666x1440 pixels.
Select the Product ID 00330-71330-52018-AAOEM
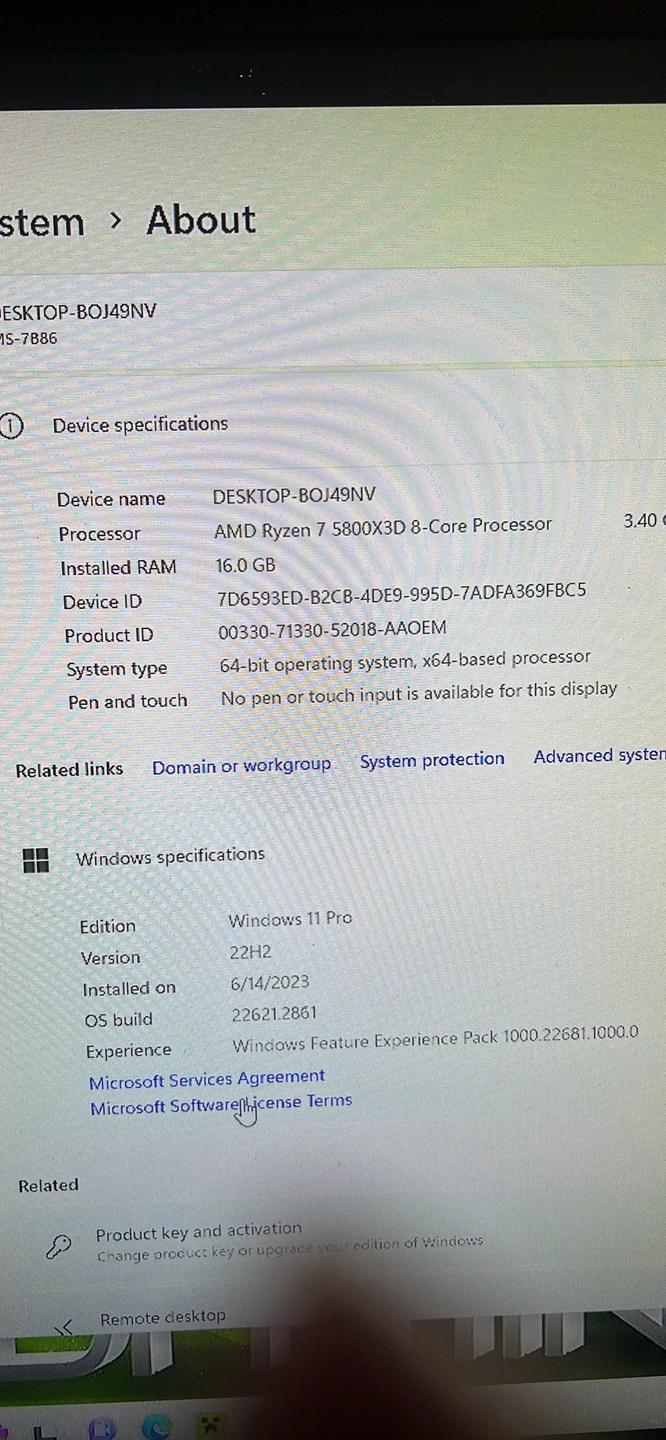coord(332,629)
